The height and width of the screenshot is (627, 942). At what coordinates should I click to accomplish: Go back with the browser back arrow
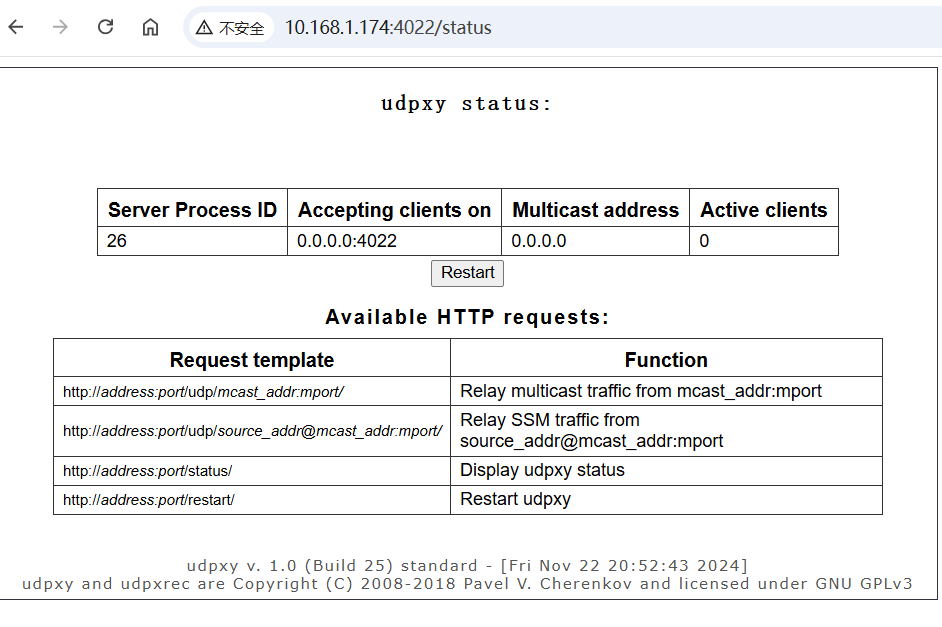[x=16, y=27]
